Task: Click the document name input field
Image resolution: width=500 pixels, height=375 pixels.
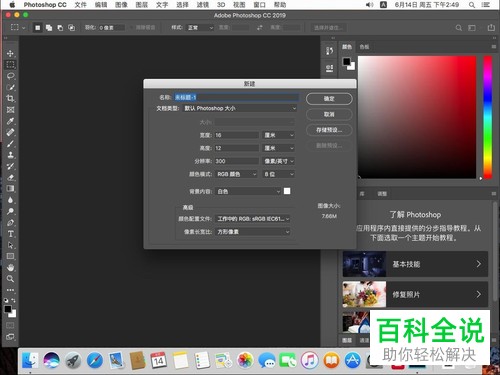Action: click(x=237, y=97)
